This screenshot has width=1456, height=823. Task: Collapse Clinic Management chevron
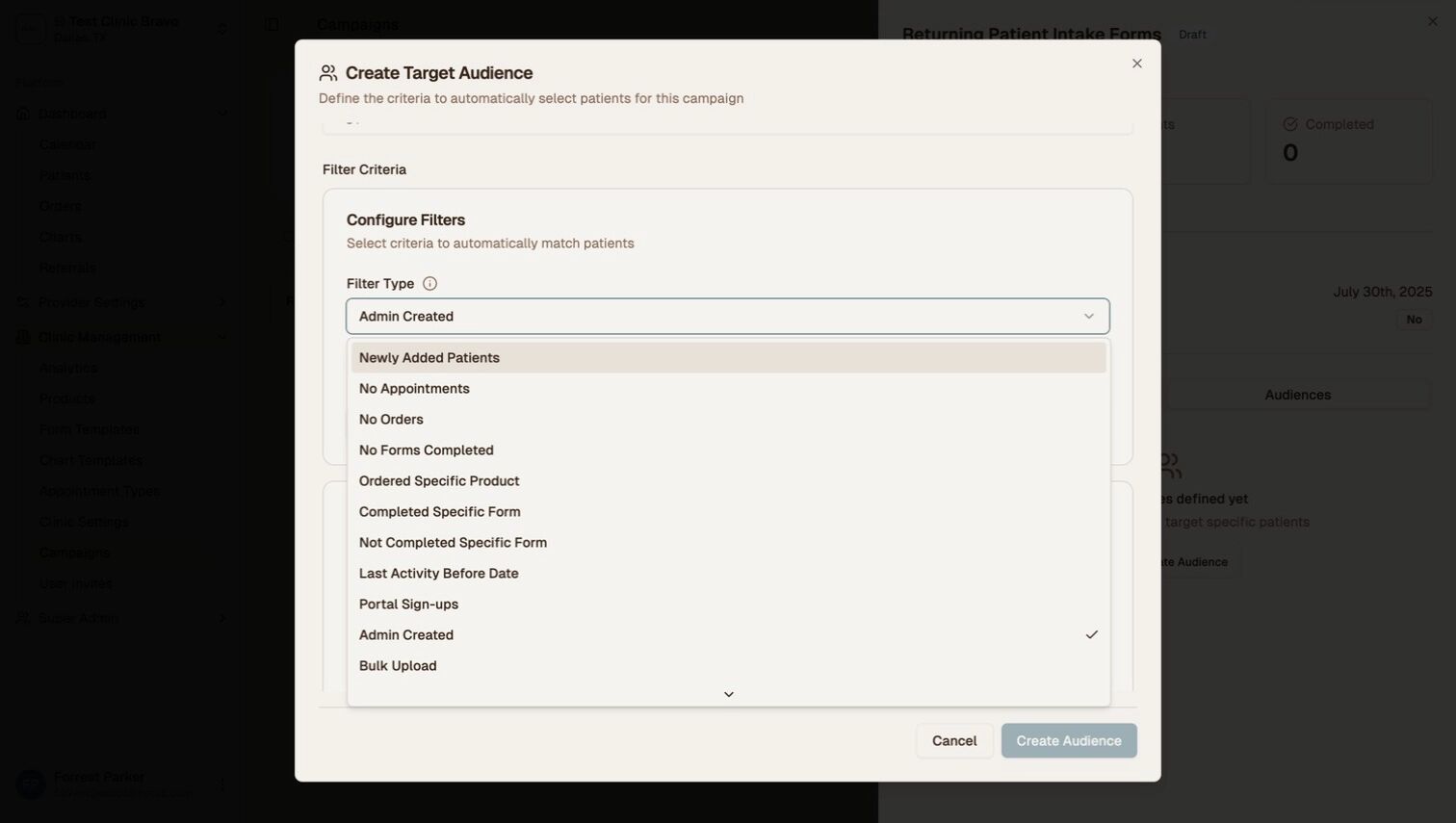click(222, 337)
